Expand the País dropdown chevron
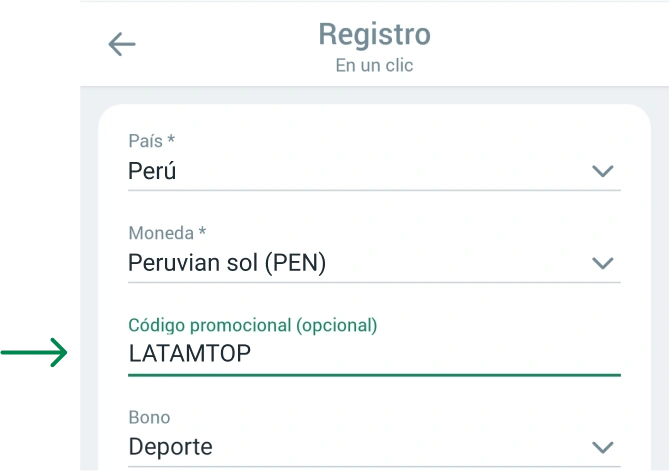Viewport: 669px width, 472px height. [602, 171]
